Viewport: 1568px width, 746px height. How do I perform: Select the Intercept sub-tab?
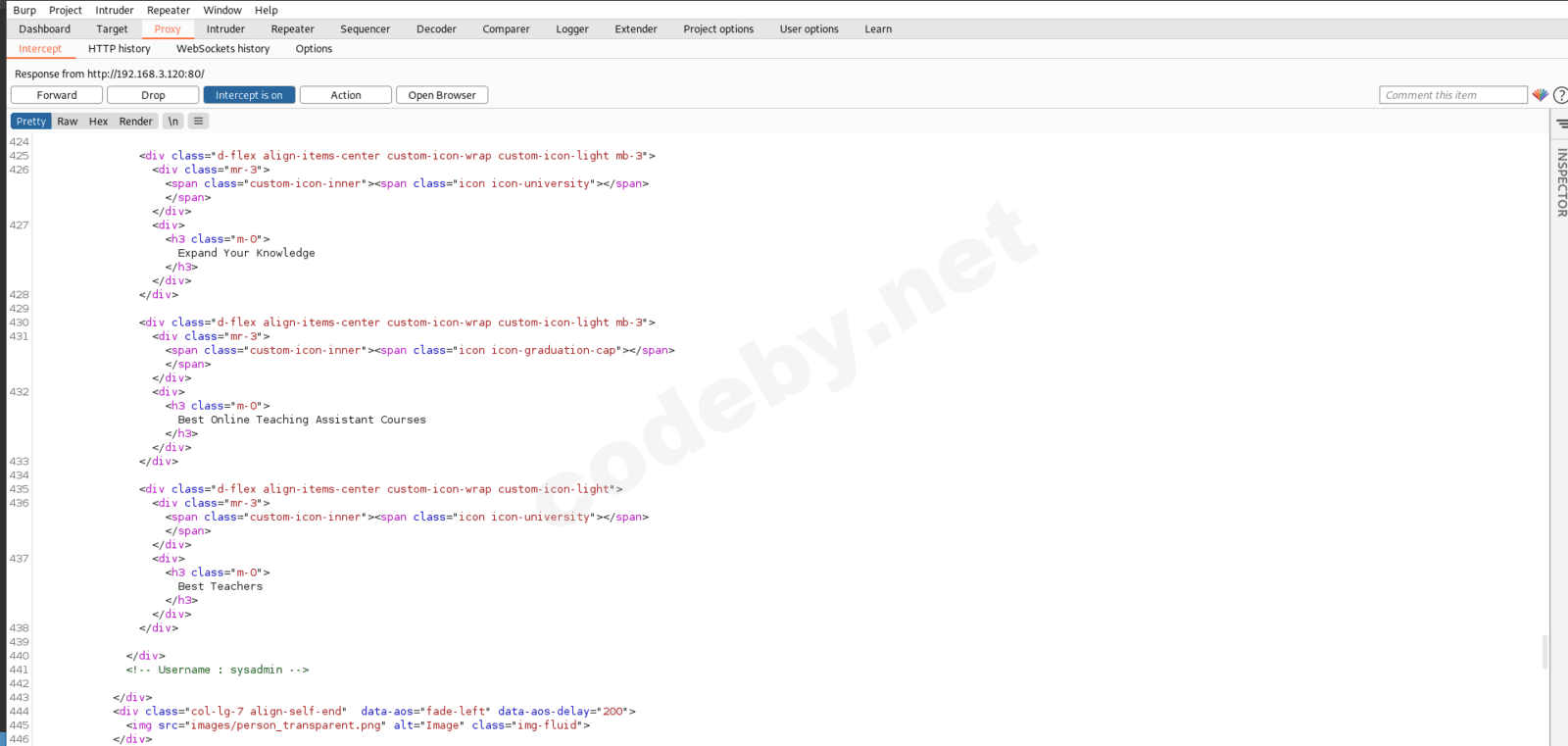click(x=40, y=49)
